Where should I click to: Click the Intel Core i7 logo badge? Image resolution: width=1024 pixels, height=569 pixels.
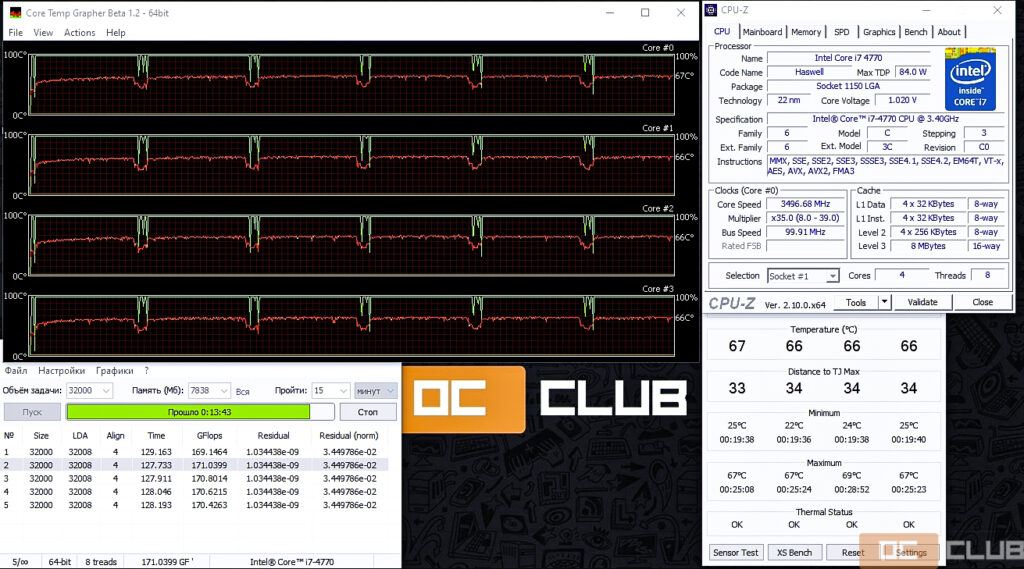tap(969, 78)
